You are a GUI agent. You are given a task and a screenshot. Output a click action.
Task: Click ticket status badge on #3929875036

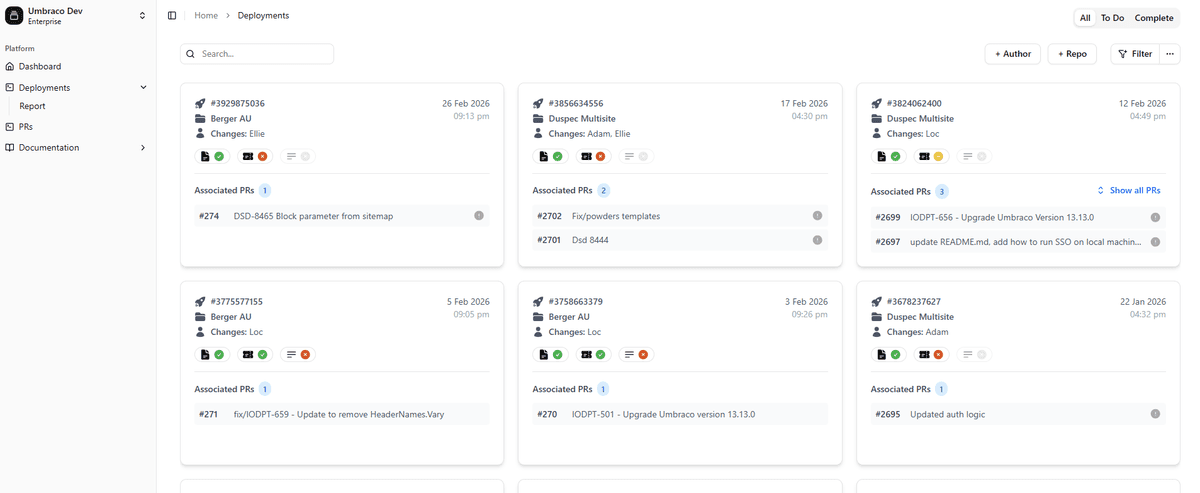(255, 156)
